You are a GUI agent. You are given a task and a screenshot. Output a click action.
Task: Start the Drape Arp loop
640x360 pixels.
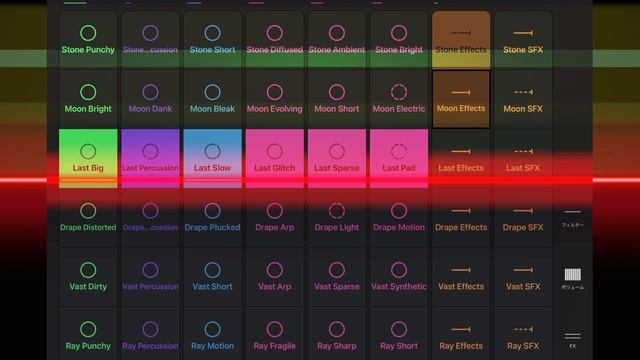coord(275,218)
